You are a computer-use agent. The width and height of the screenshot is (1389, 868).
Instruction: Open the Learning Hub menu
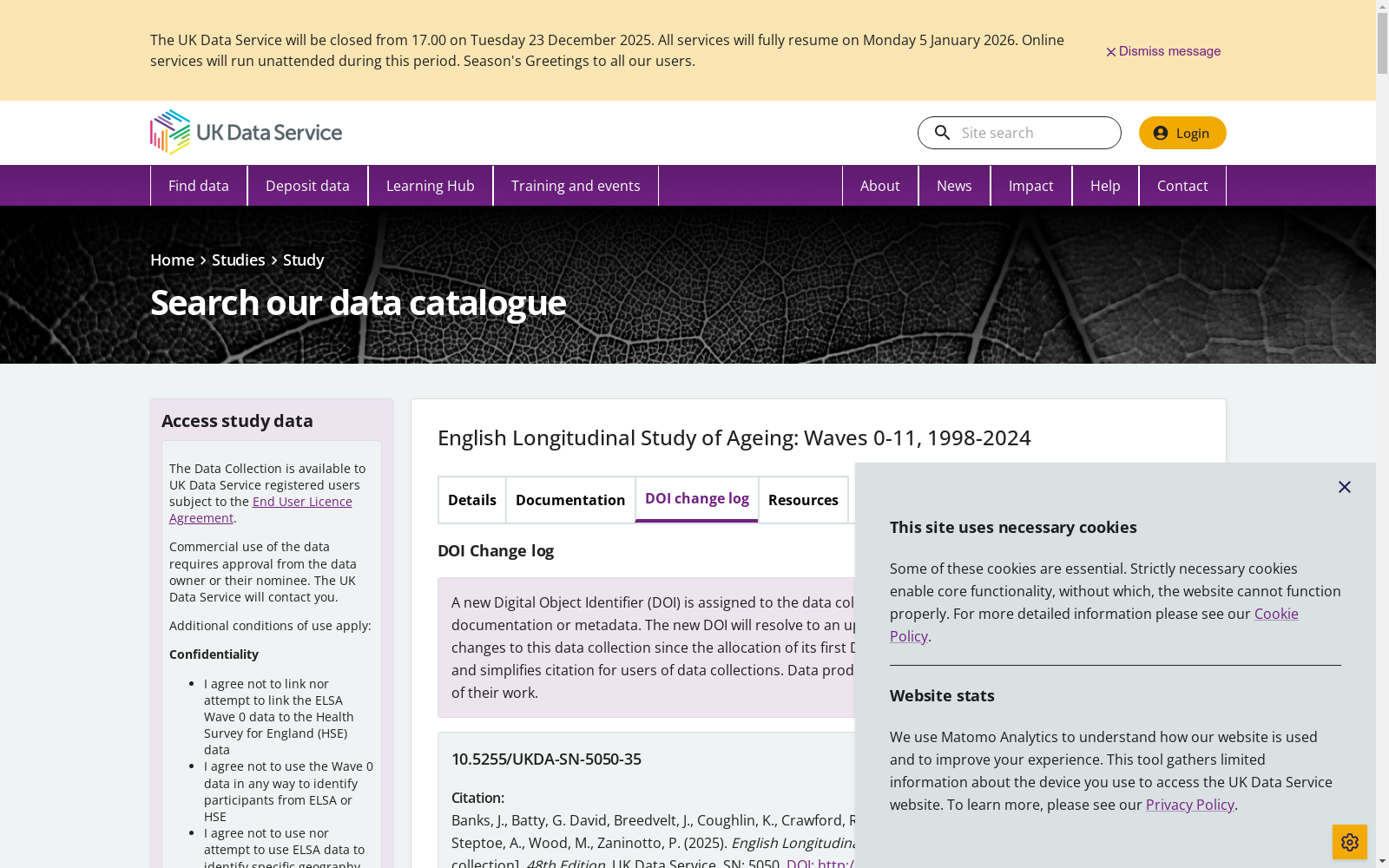(x=431, y=186)
